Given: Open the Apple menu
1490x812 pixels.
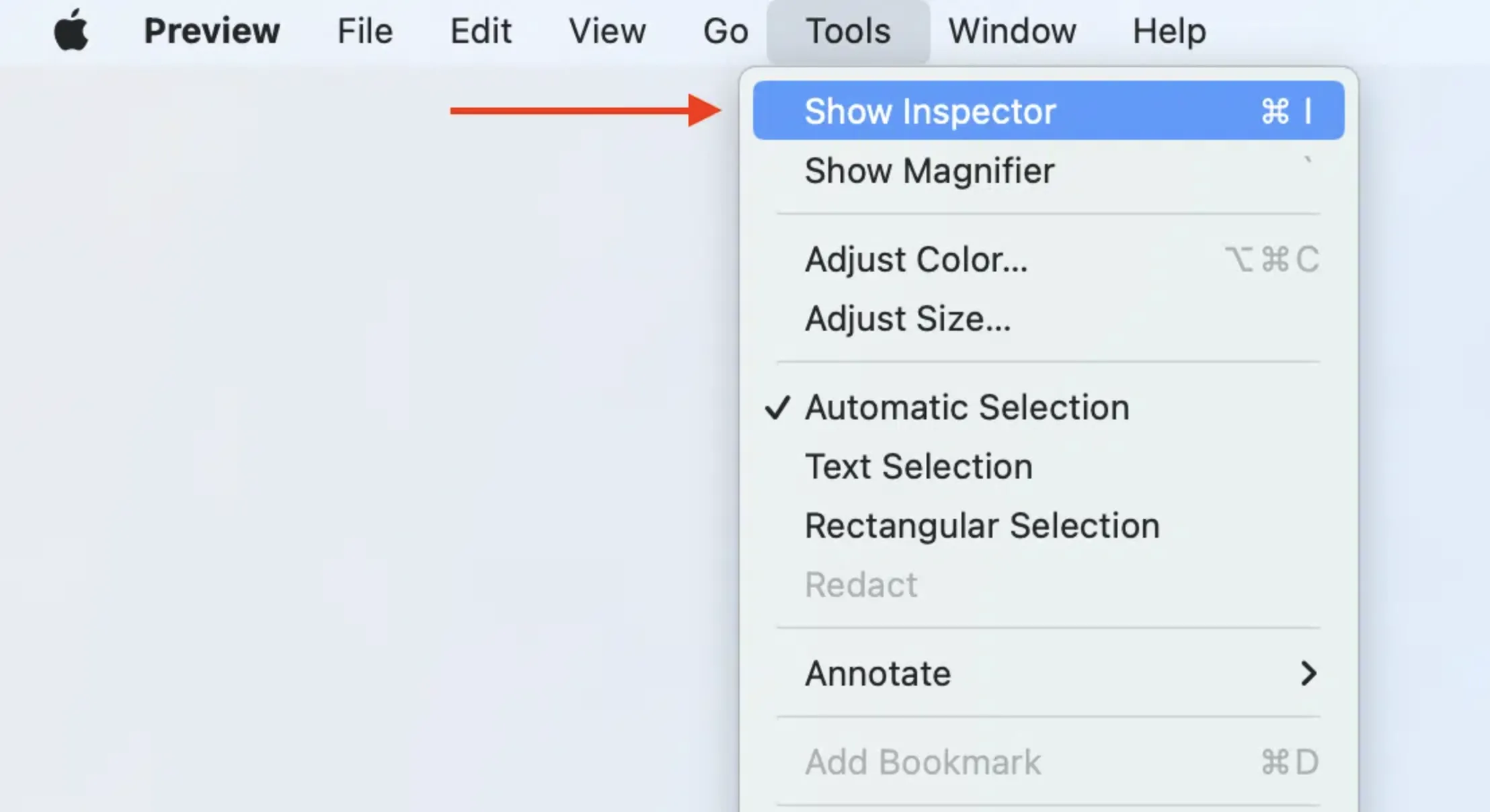Looking at the screenshot, I should pyautogui.click(x=72, y=31).
